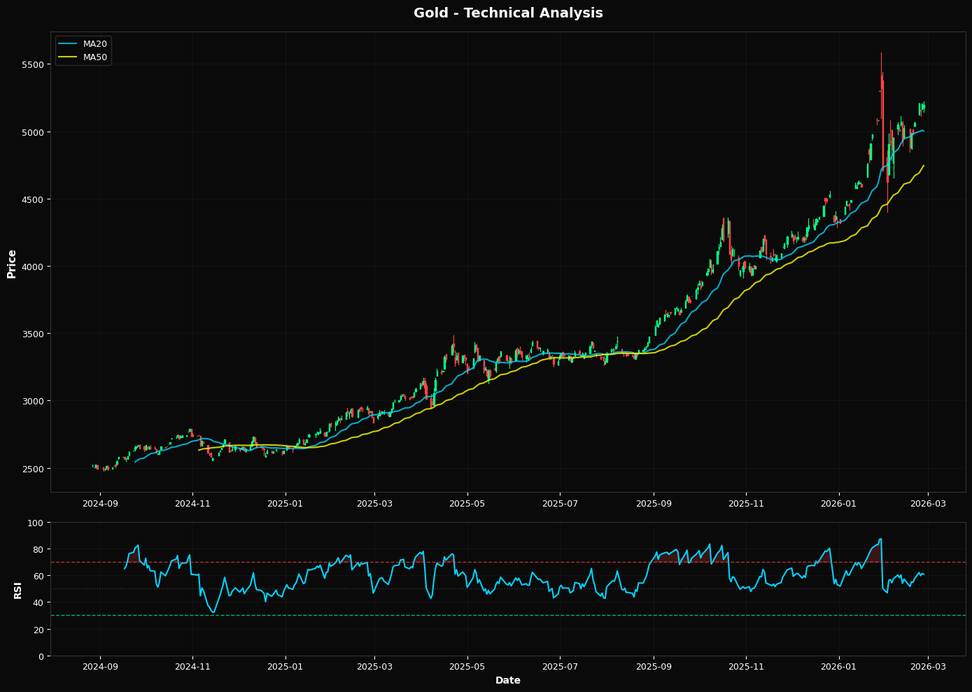Click the 40 tick on RSI axis
972x692 pixels.
click(x=38, y=603)
